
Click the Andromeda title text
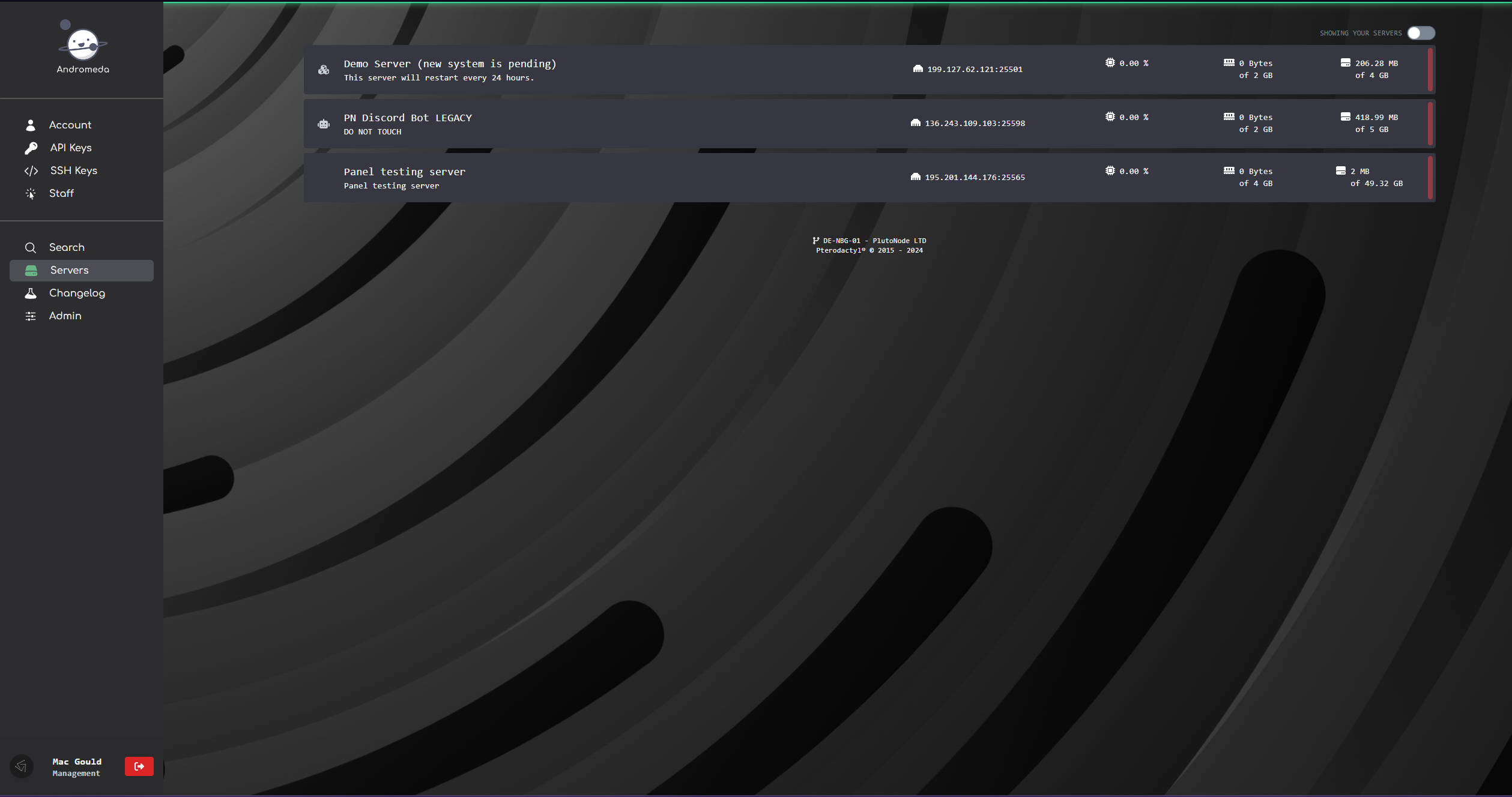(x=83, y=69)
